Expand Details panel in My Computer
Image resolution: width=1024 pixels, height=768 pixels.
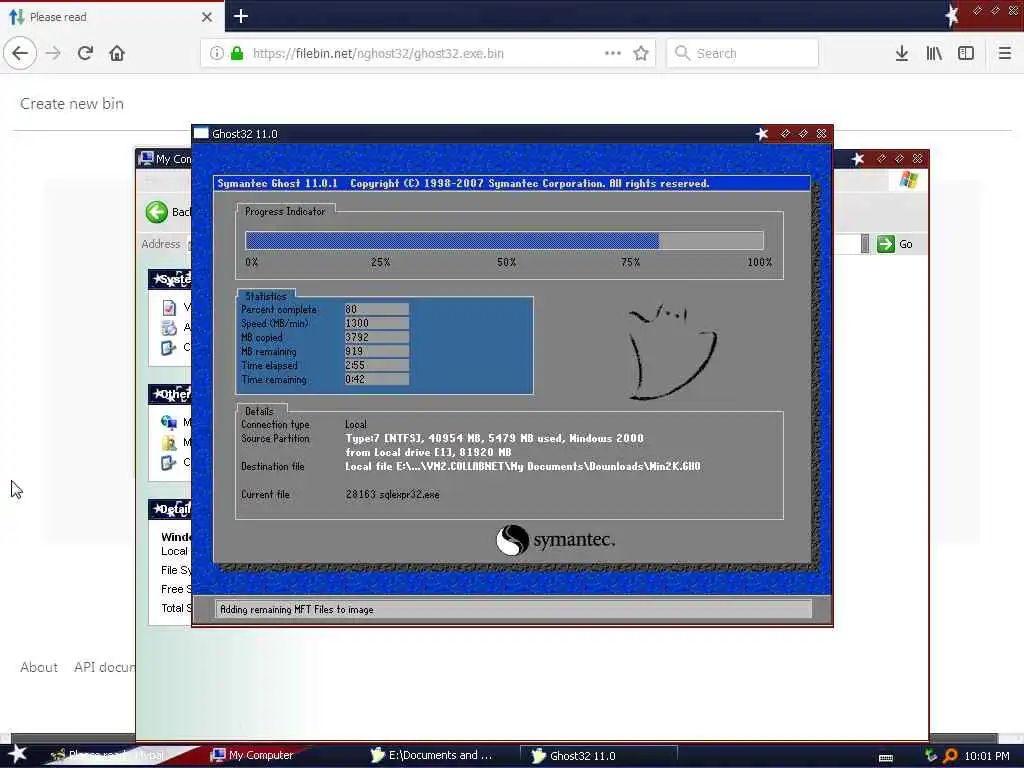coord(170,509)
